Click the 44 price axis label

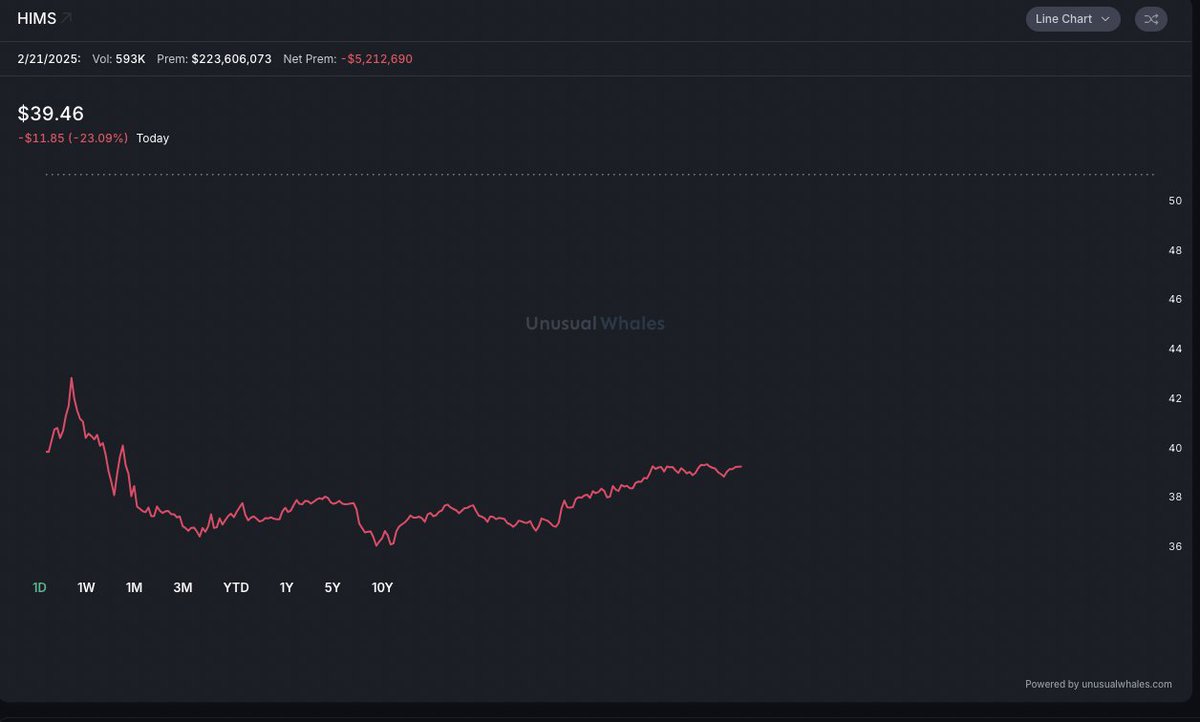(1175, 349)
